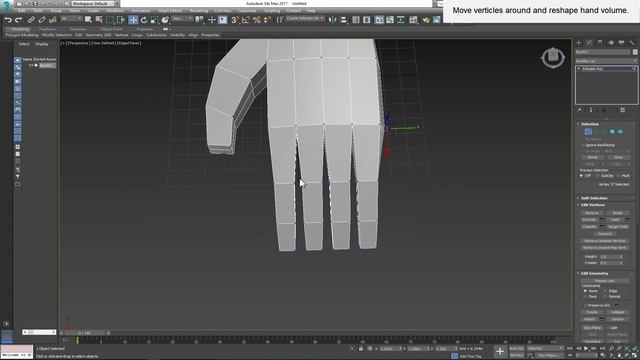Toggle the 3D Snaps icon

point(235,20)
